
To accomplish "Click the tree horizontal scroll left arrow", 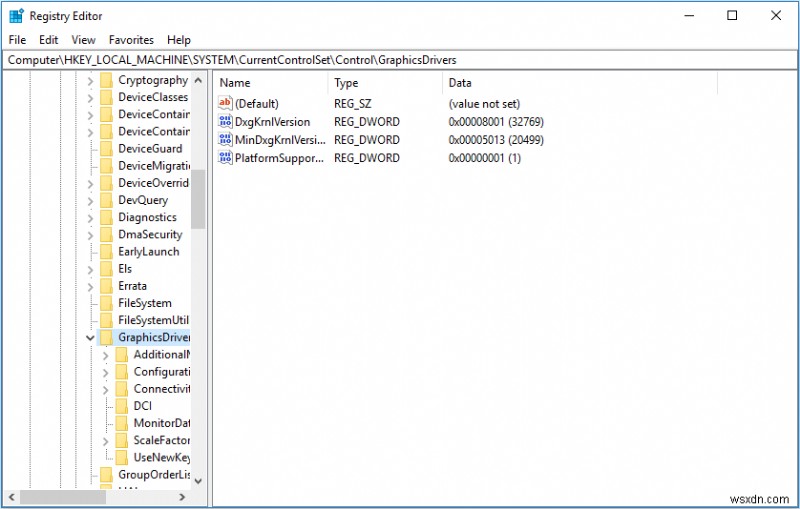I will (12, 496).
